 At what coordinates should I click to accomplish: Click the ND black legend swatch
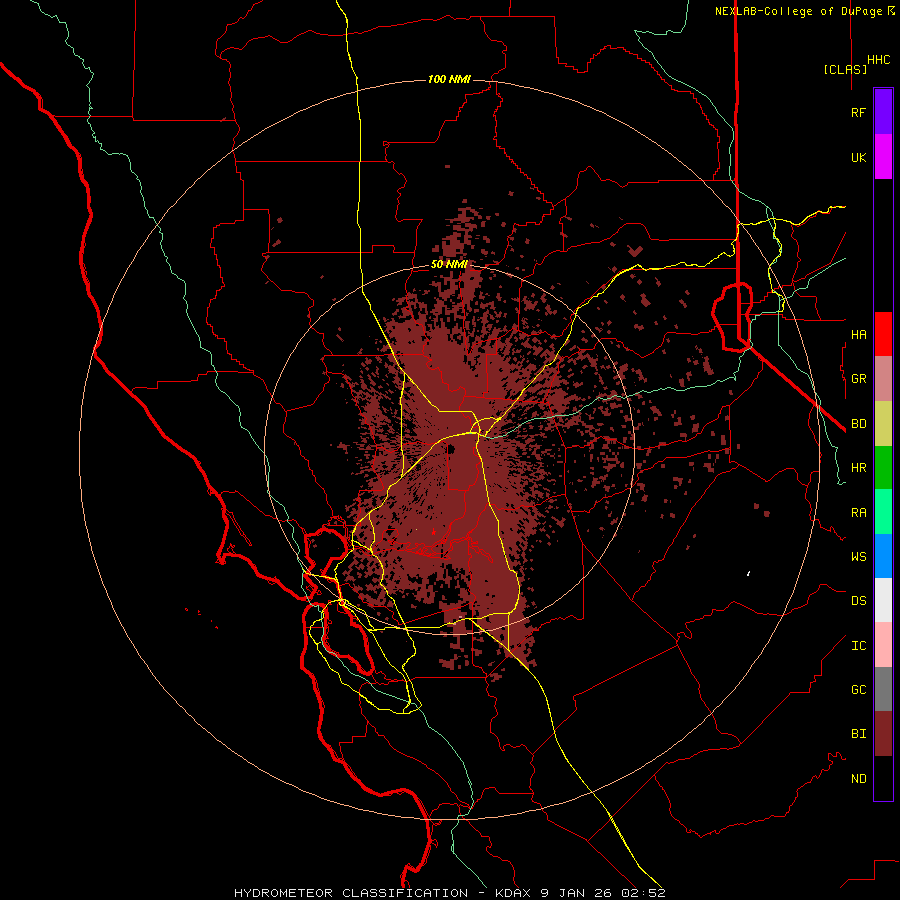pos(883,778)
